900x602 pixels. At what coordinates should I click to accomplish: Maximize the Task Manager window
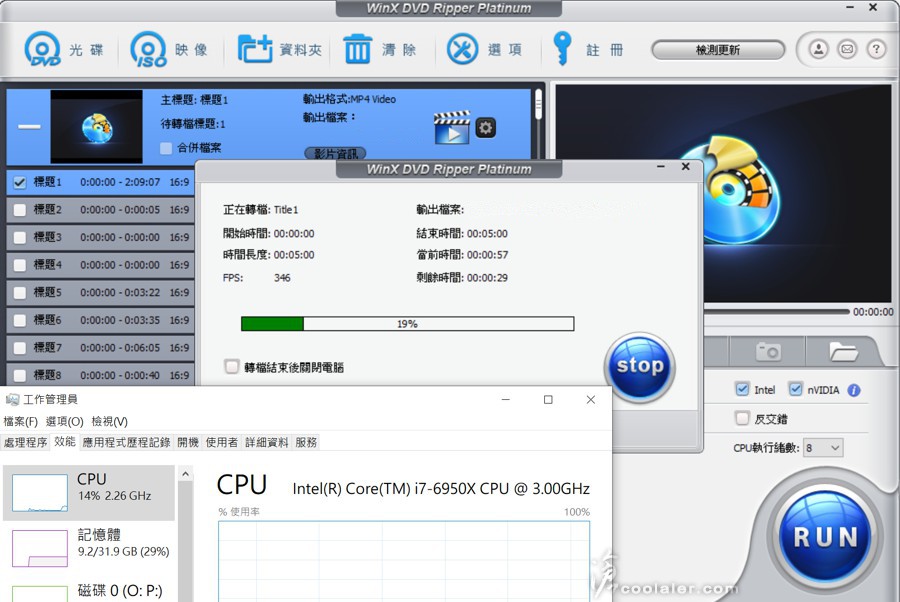(548, 399)
